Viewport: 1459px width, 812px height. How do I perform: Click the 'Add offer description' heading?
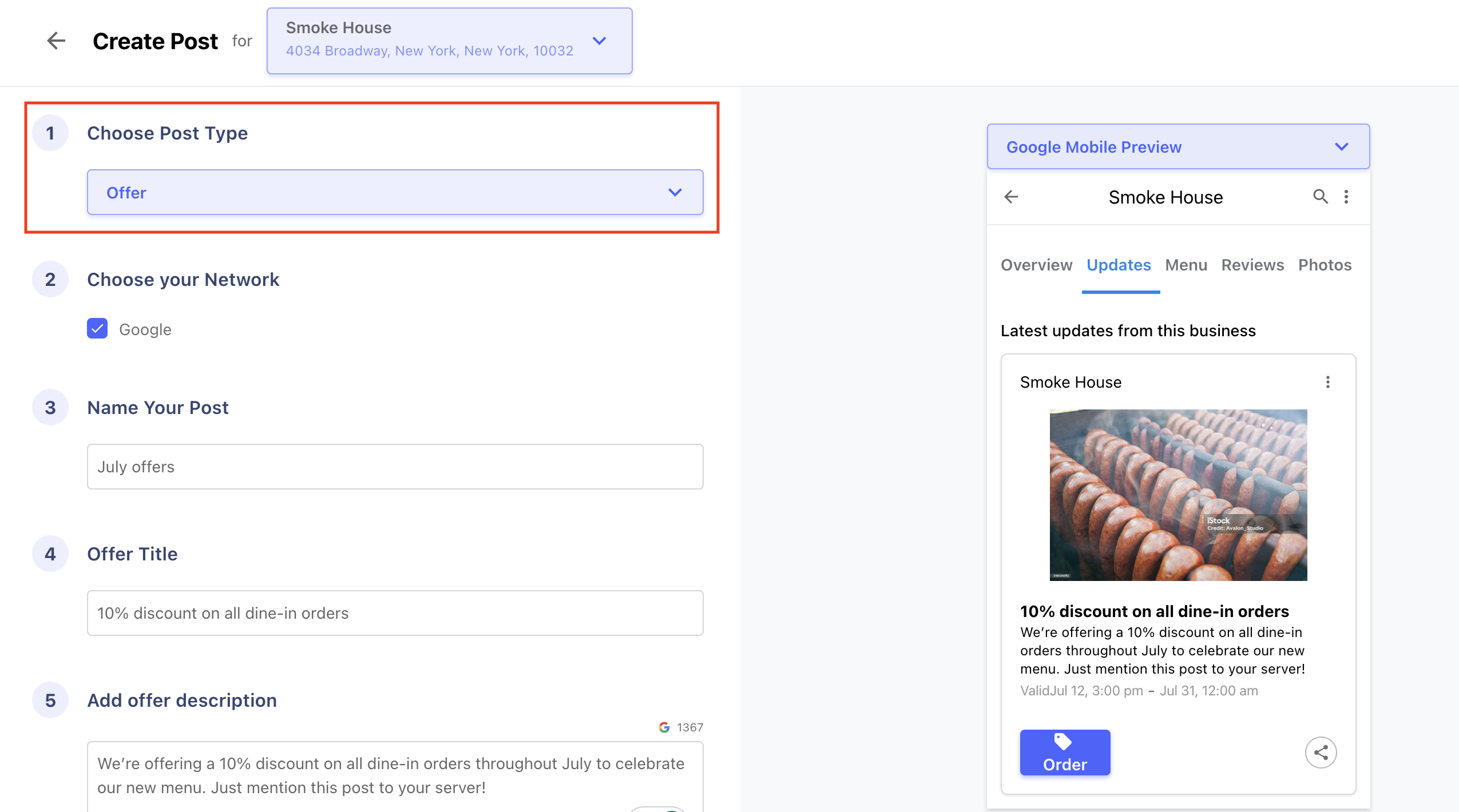(x=182, y=700)
